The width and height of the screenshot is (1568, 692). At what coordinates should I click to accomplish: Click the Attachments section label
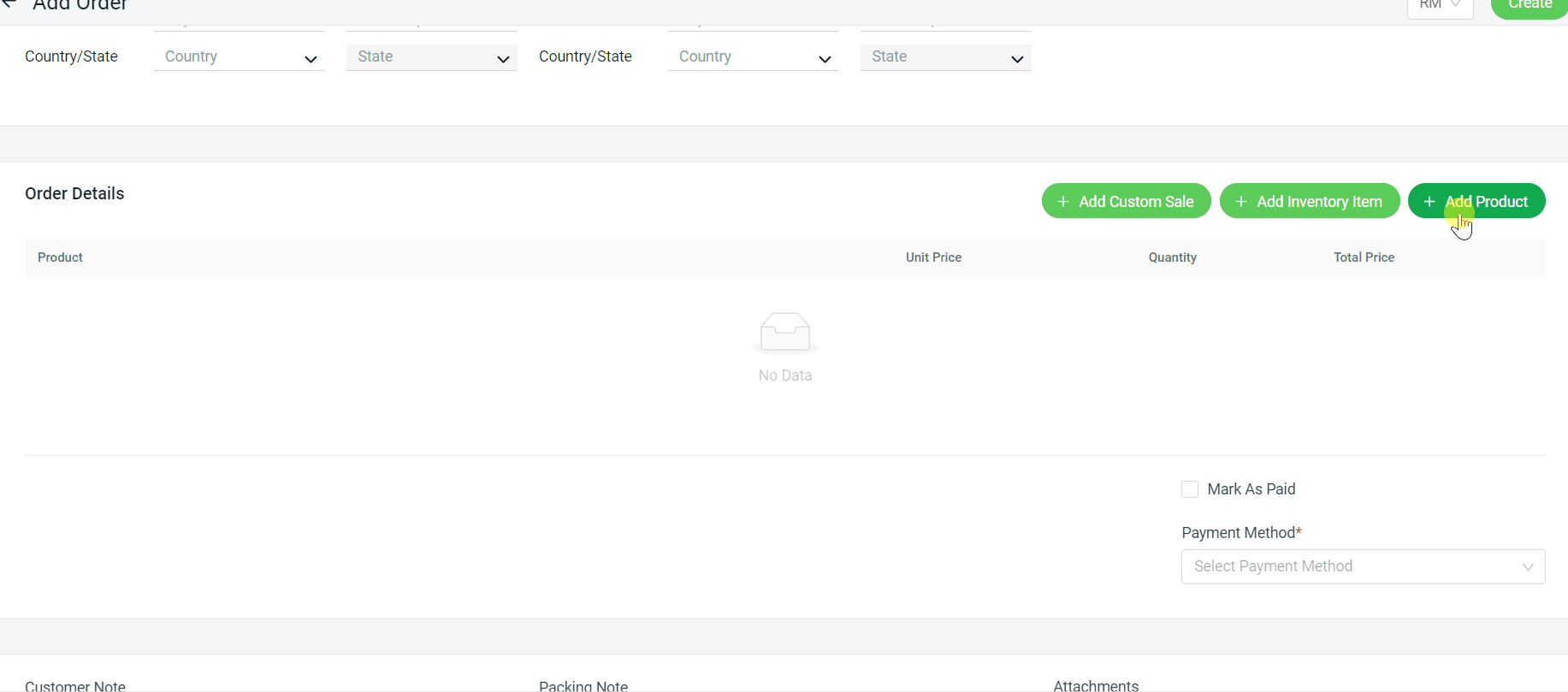(x=1096, y=685)
